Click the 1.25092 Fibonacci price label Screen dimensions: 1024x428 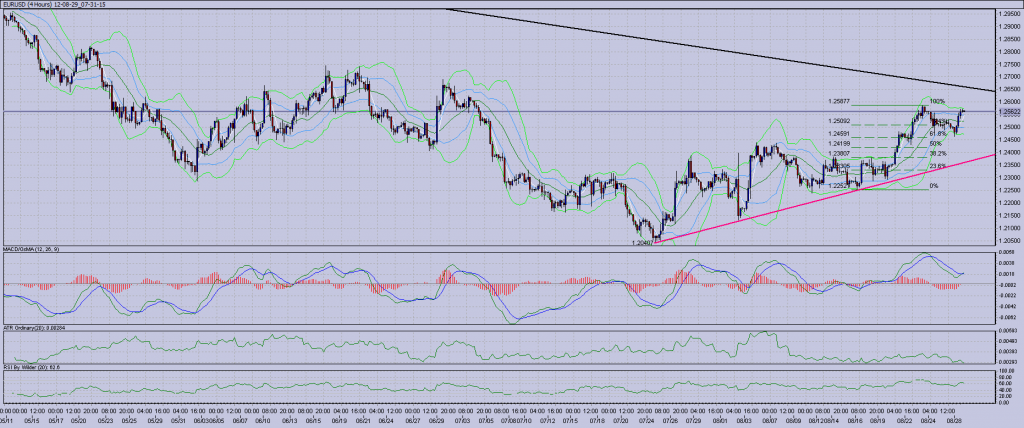[x=841, y=123]
